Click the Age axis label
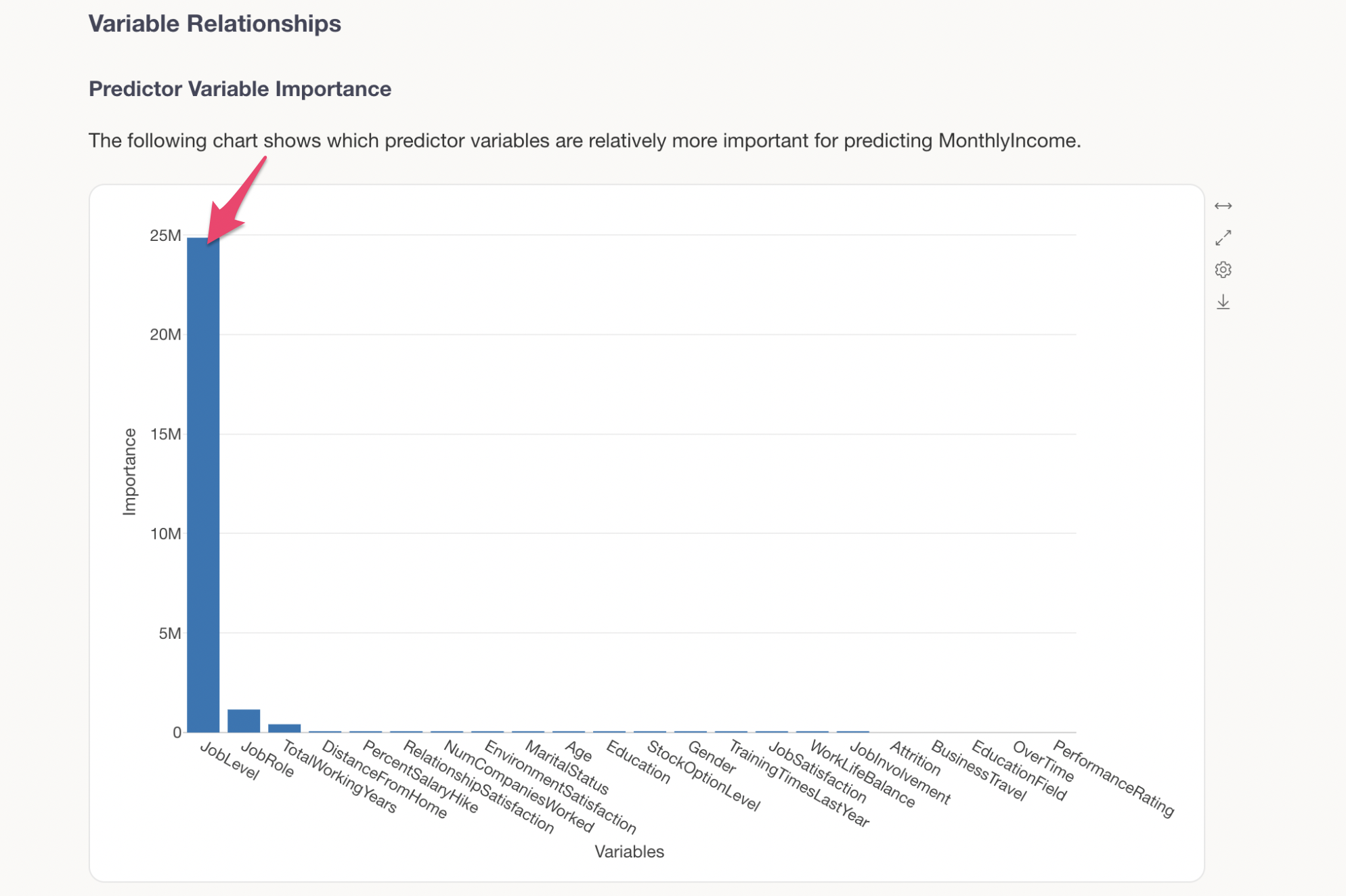The image size is (1346, 896). (578, 751)
